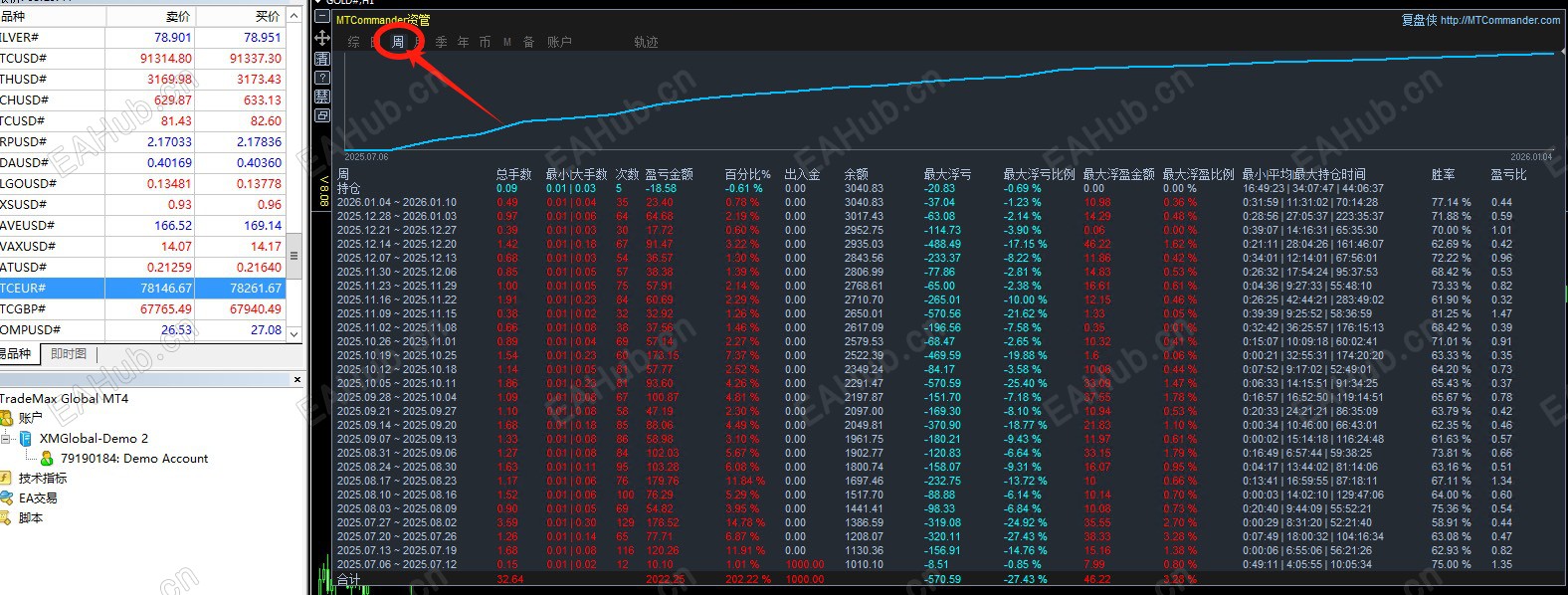The width and height of the screenshot is (1568, 595).
Task: Click the market watch scrollbar thumb
Action: [x=294, y=256]
